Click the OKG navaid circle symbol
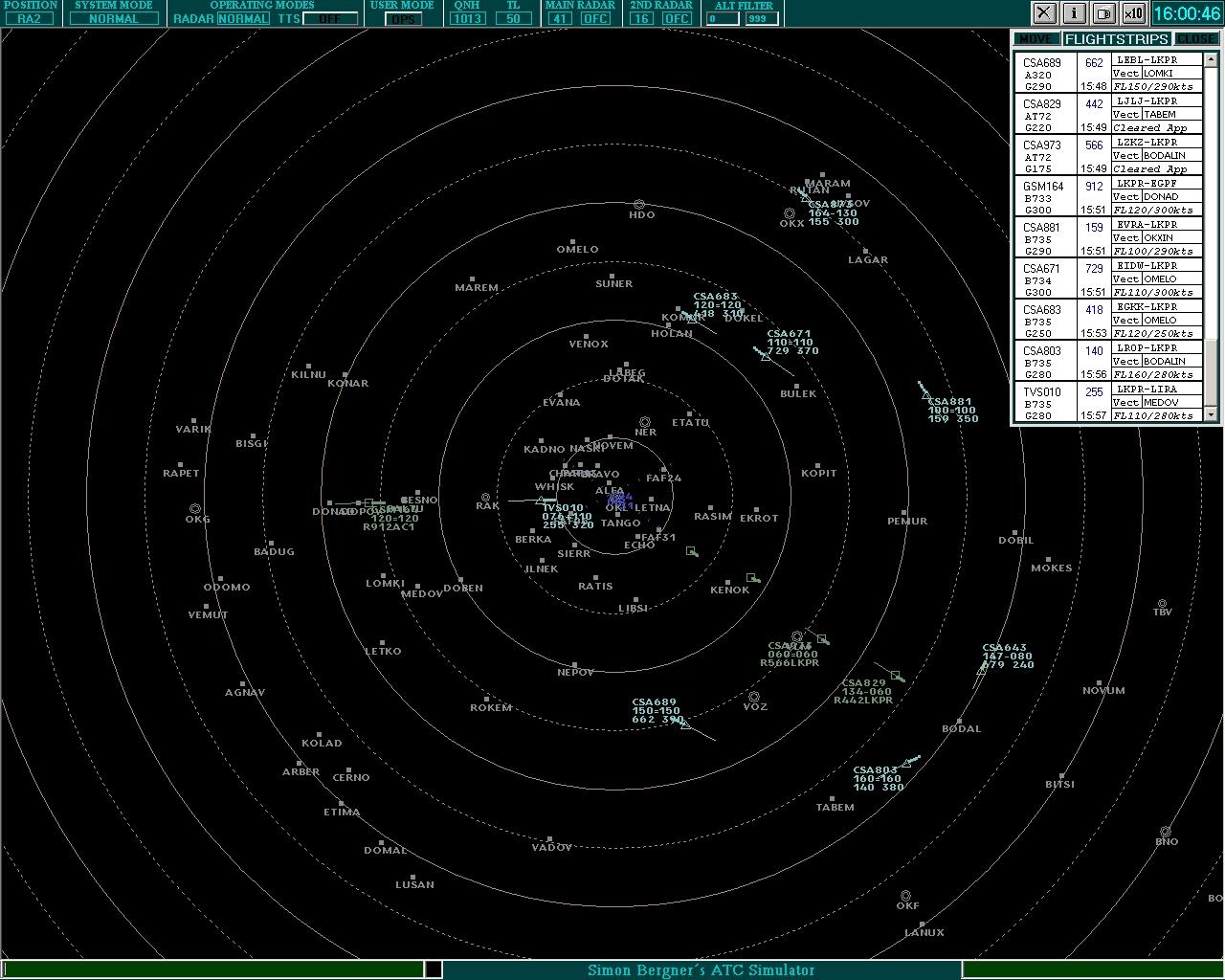1225x980 pixels. (x=195, y=509)
